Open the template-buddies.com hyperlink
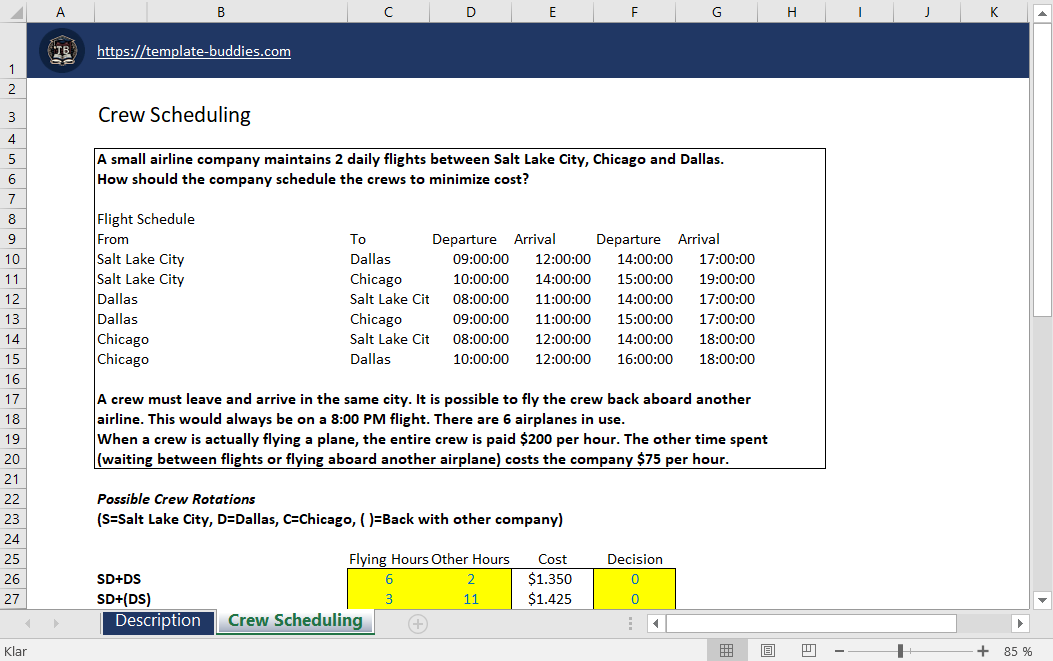Screen dimensions: 1053x661 pos(193,51)
